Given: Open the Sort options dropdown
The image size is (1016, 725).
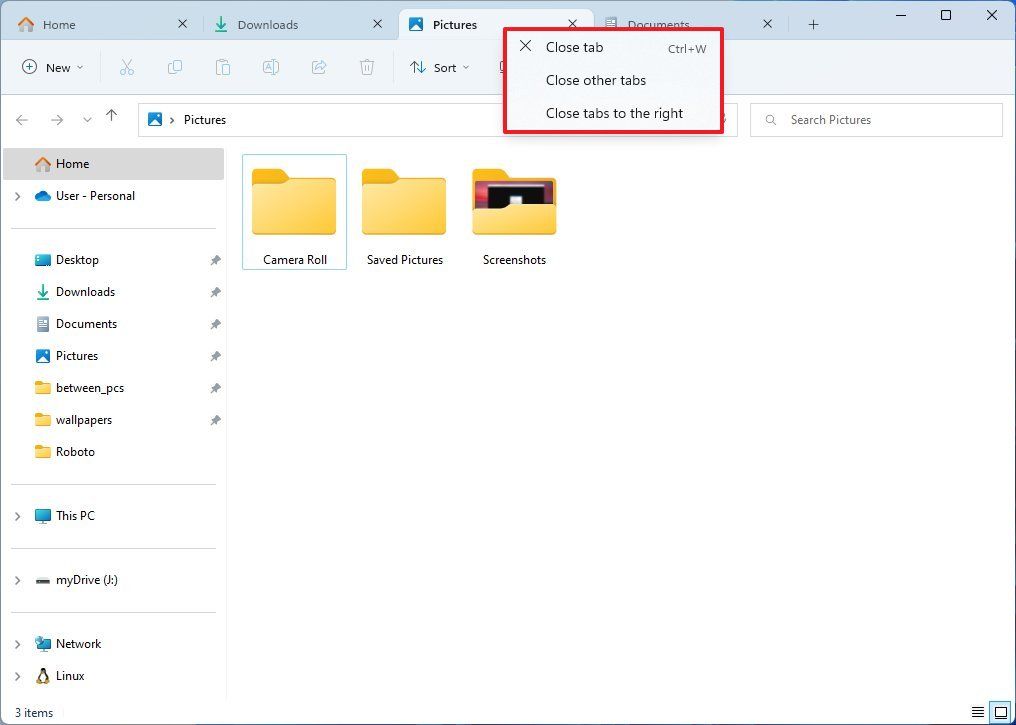Looking at the screenshot, I should coord(439,67).
